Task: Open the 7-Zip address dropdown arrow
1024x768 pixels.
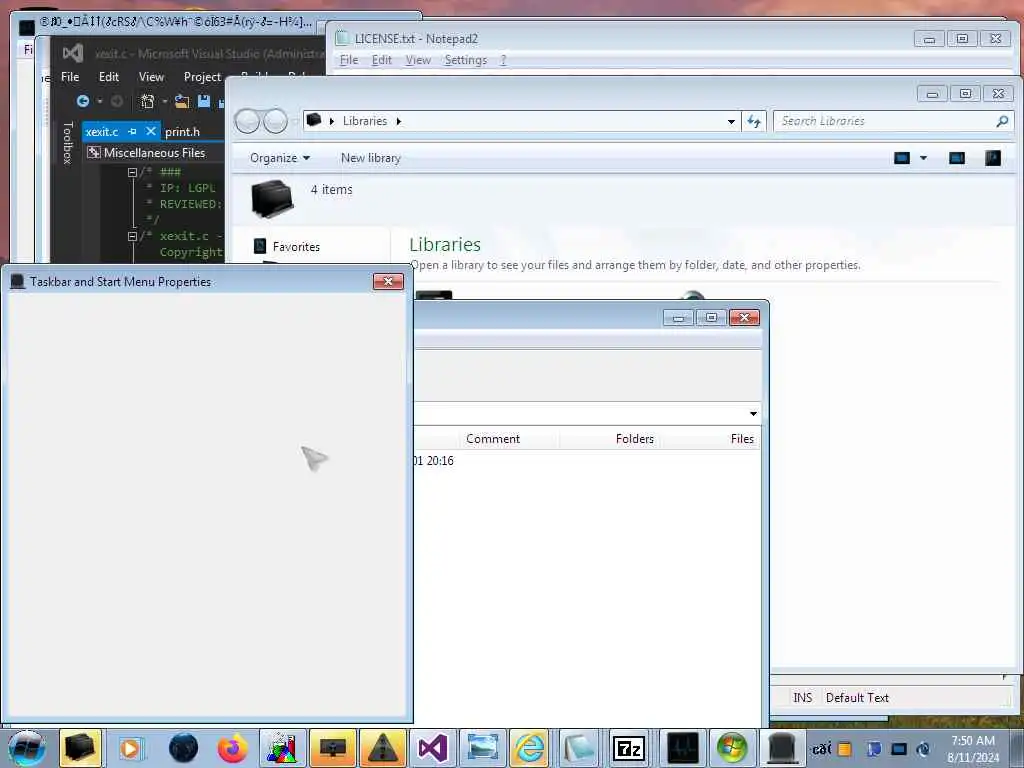Action: [x=753, y=413]
